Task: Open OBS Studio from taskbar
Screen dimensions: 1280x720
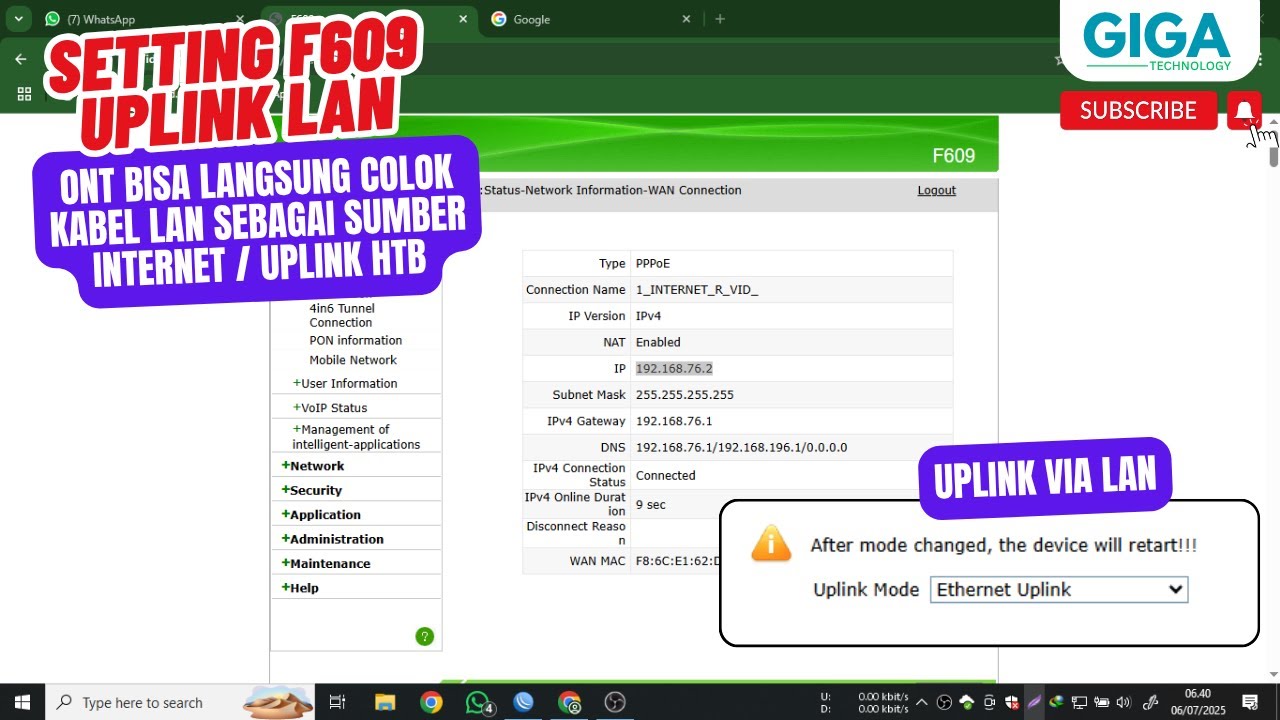Action: tap(615, 702)
